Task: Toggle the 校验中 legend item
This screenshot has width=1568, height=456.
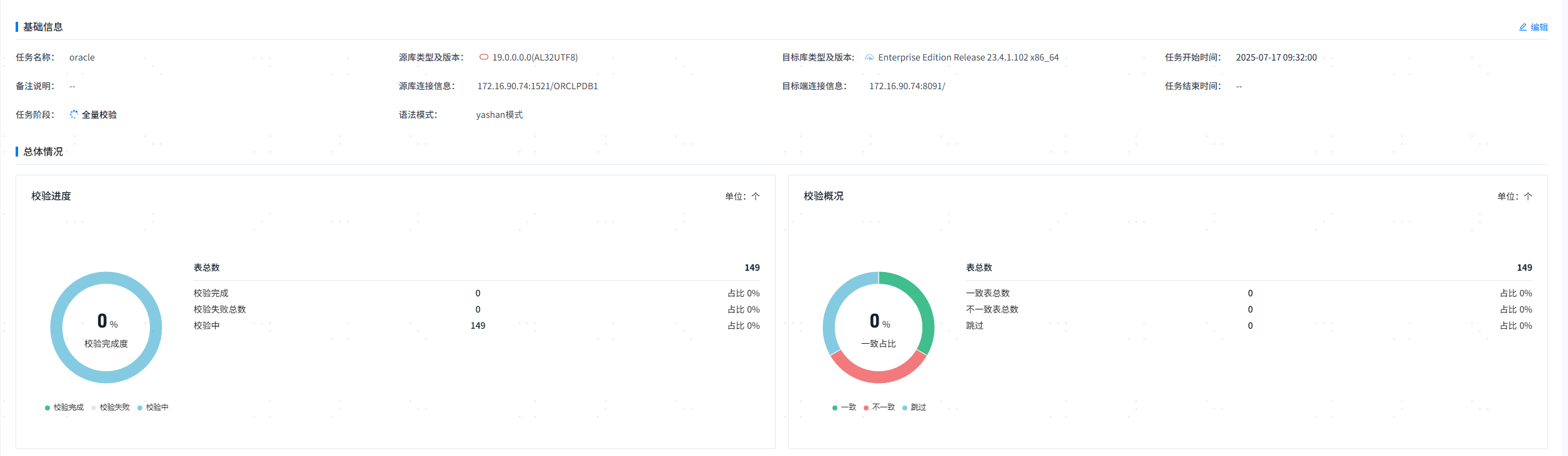Action: [153, 407]
